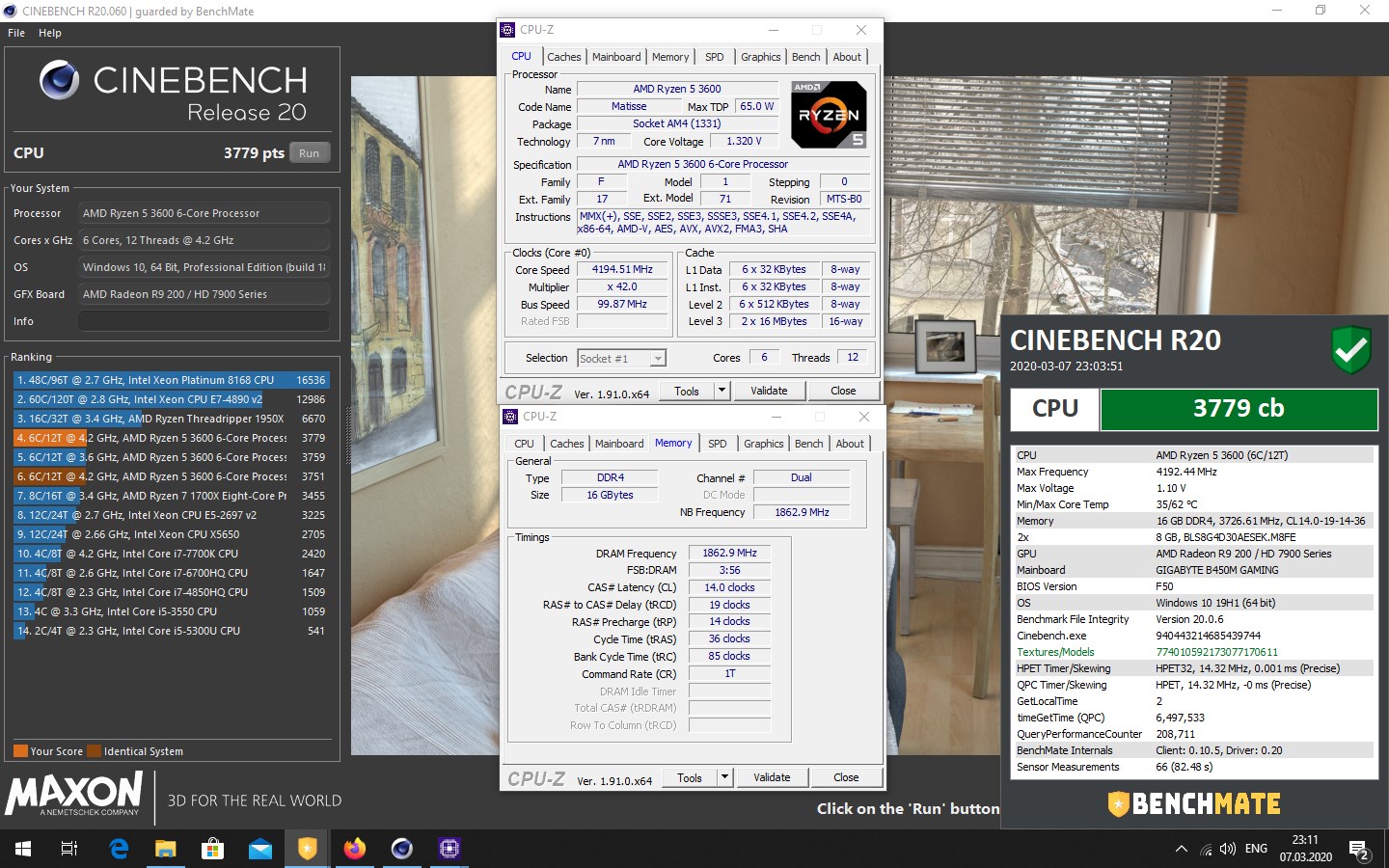Show hidden system tray icons

[x=1182, y=849]
